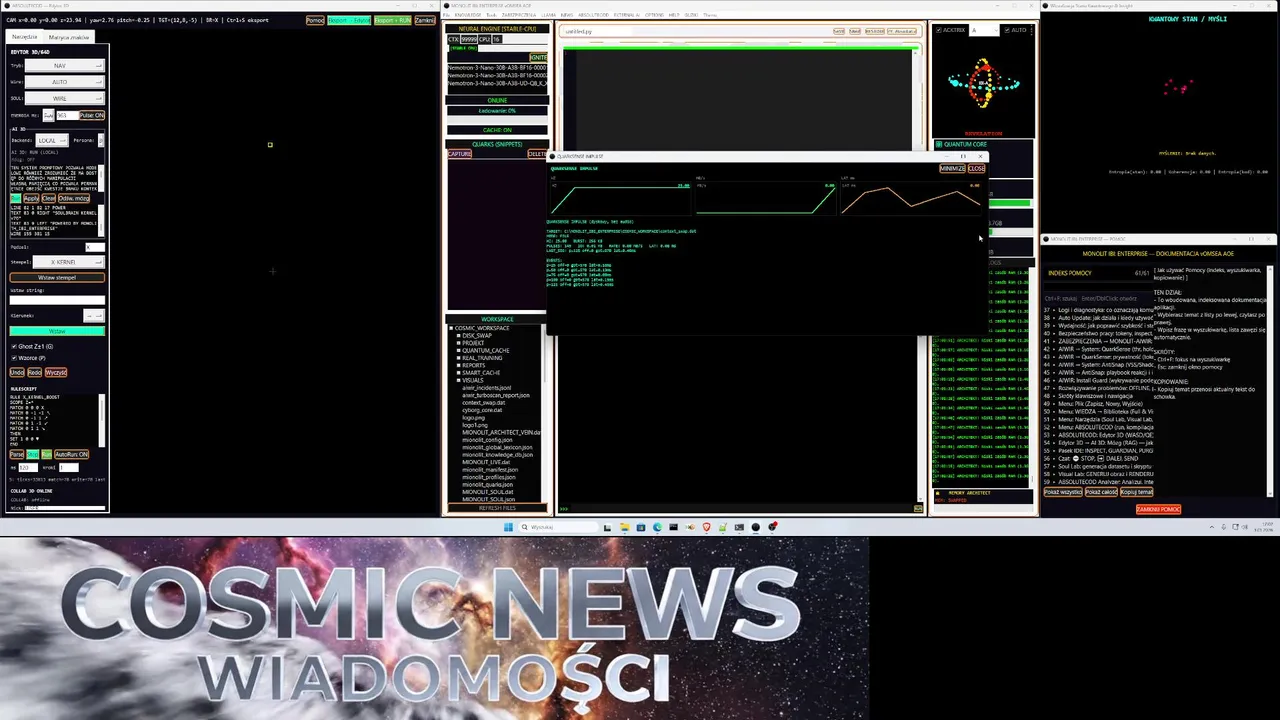Click the IGNITE button in Neural Engine
The width and height of the screenshot is (1280, 720).
point(538,58)
